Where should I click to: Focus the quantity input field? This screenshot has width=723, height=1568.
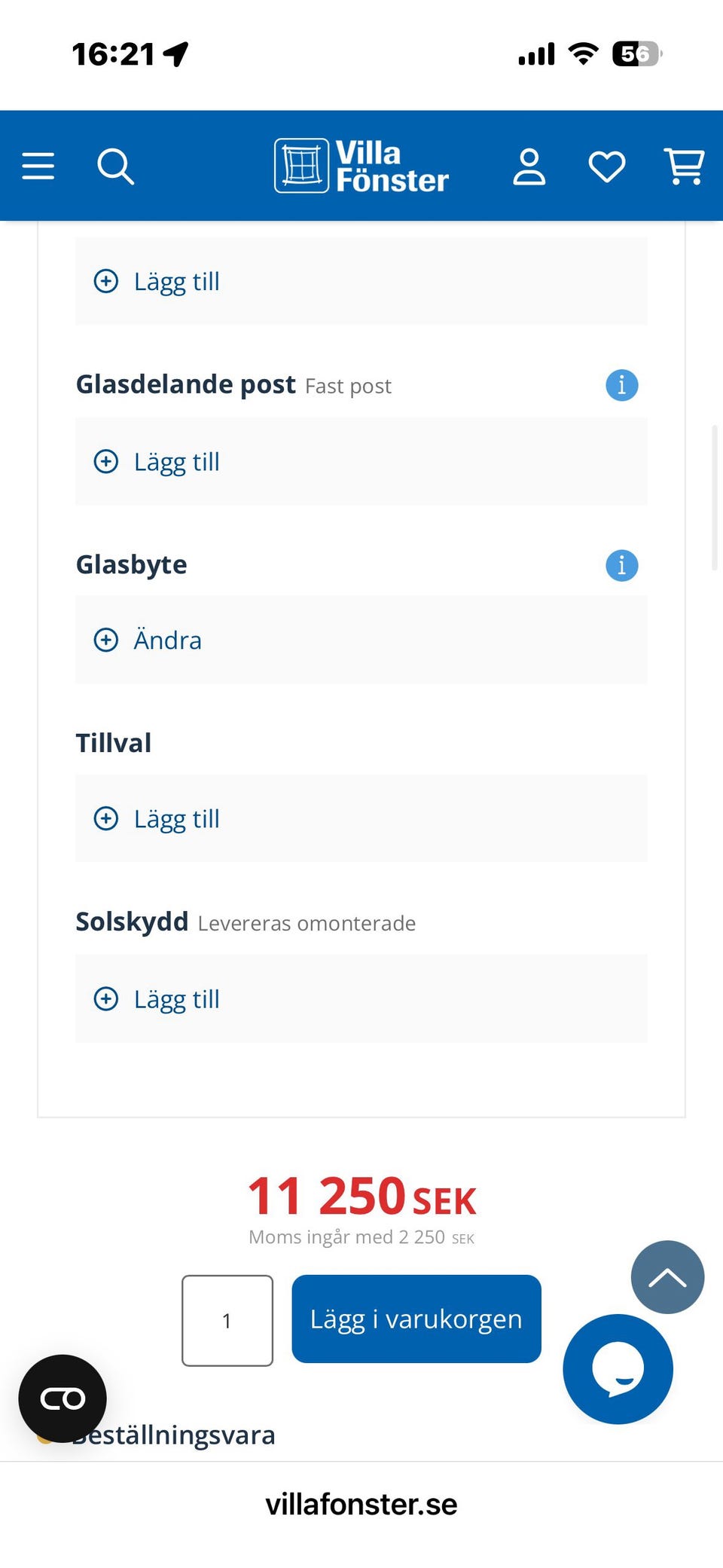point(227,1321)
